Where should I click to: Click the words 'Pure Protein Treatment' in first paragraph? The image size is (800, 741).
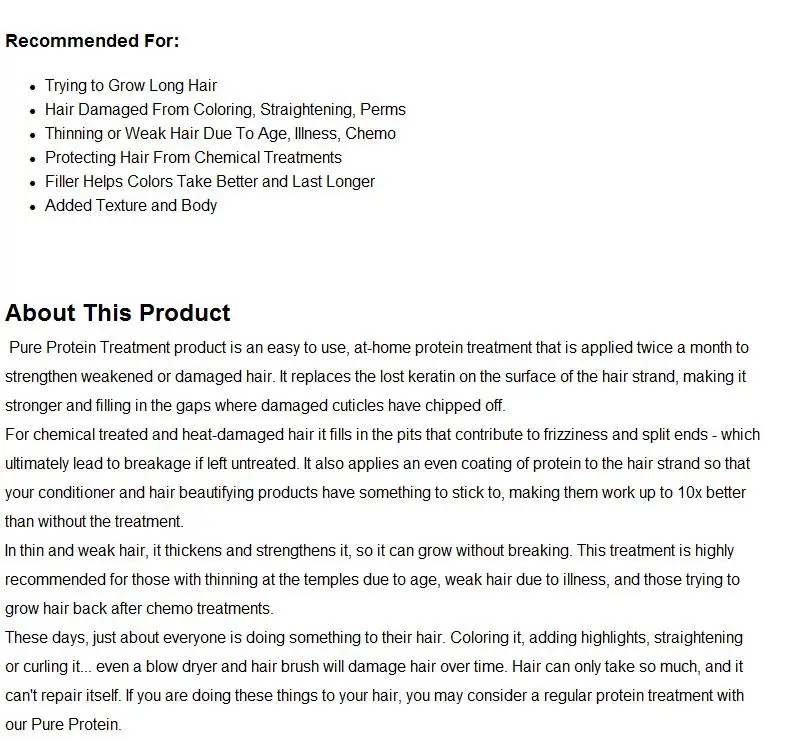tap(89, 348)
